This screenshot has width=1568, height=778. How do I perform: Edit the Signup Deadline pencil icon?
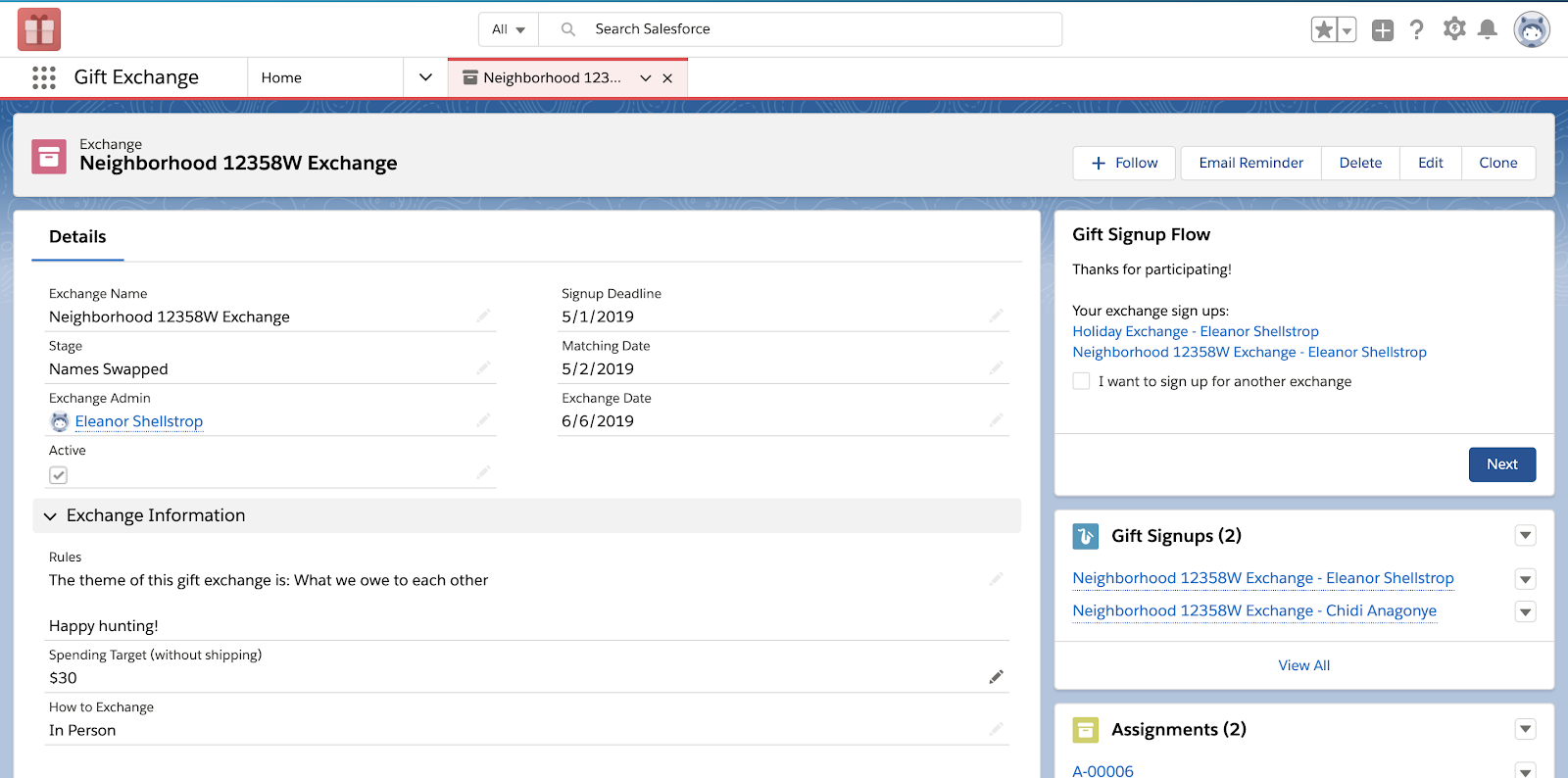(x=996, y=316)
